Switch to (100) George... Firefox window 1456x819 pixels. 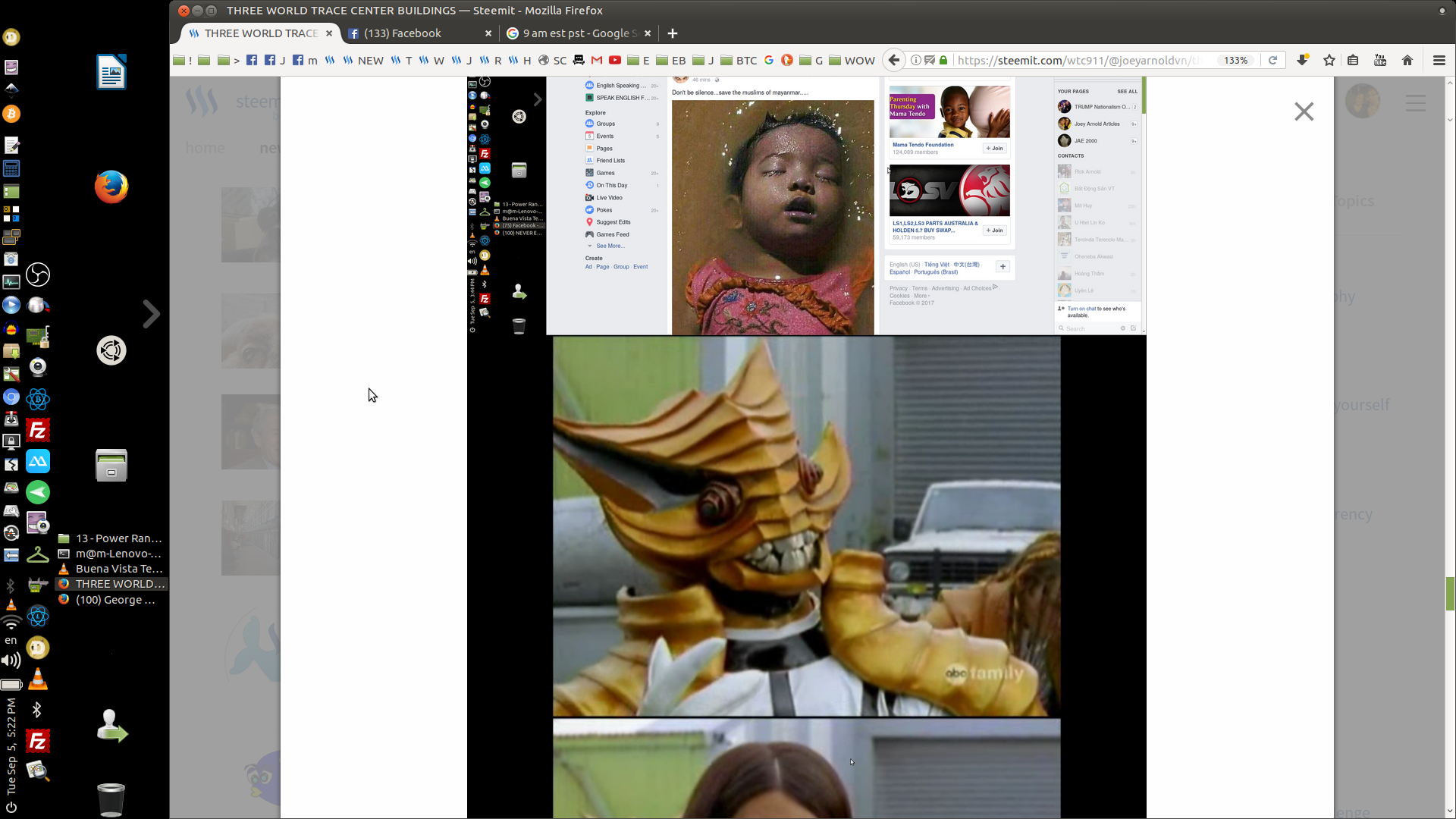(111, 600)
